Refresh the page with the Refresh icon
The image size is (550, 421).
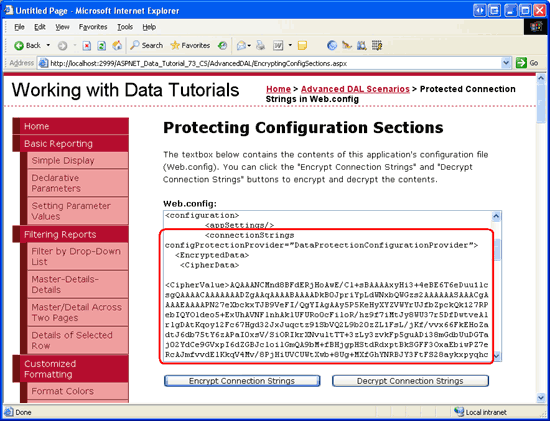pyautogui.click(x=102, y=45)
